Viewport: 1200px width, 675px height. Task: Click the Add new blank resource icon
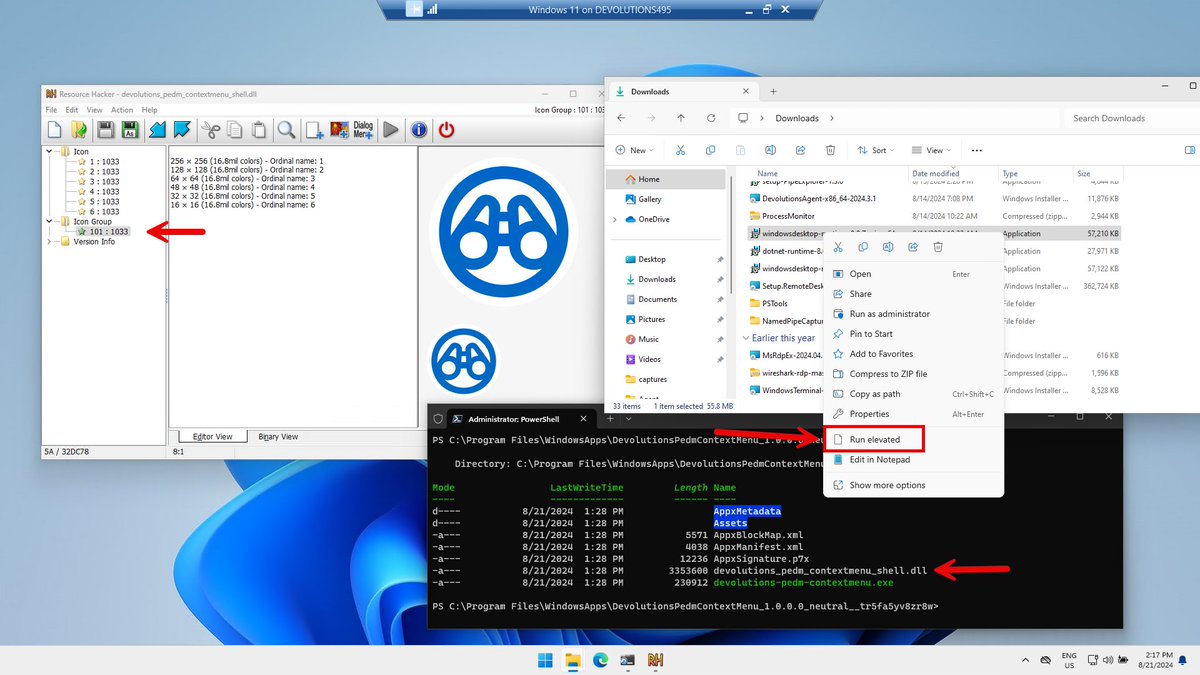pos(315,130)
